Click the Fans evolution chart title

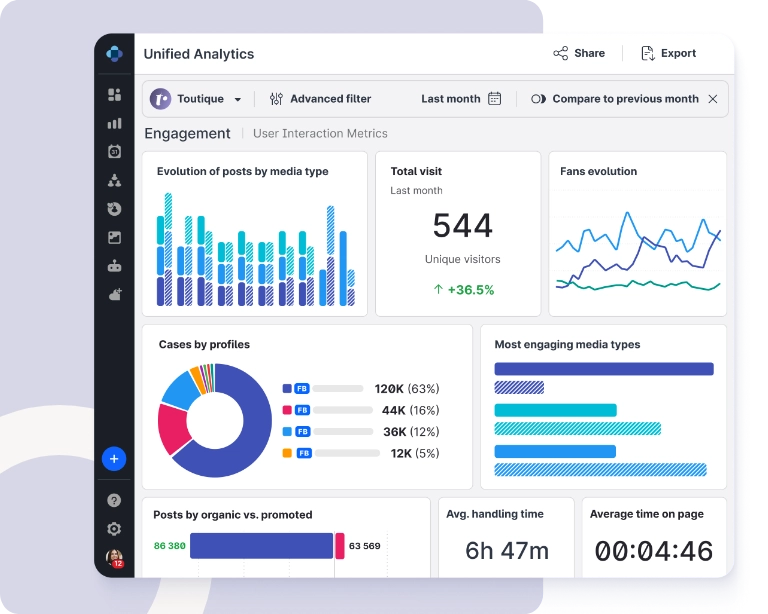599,171
